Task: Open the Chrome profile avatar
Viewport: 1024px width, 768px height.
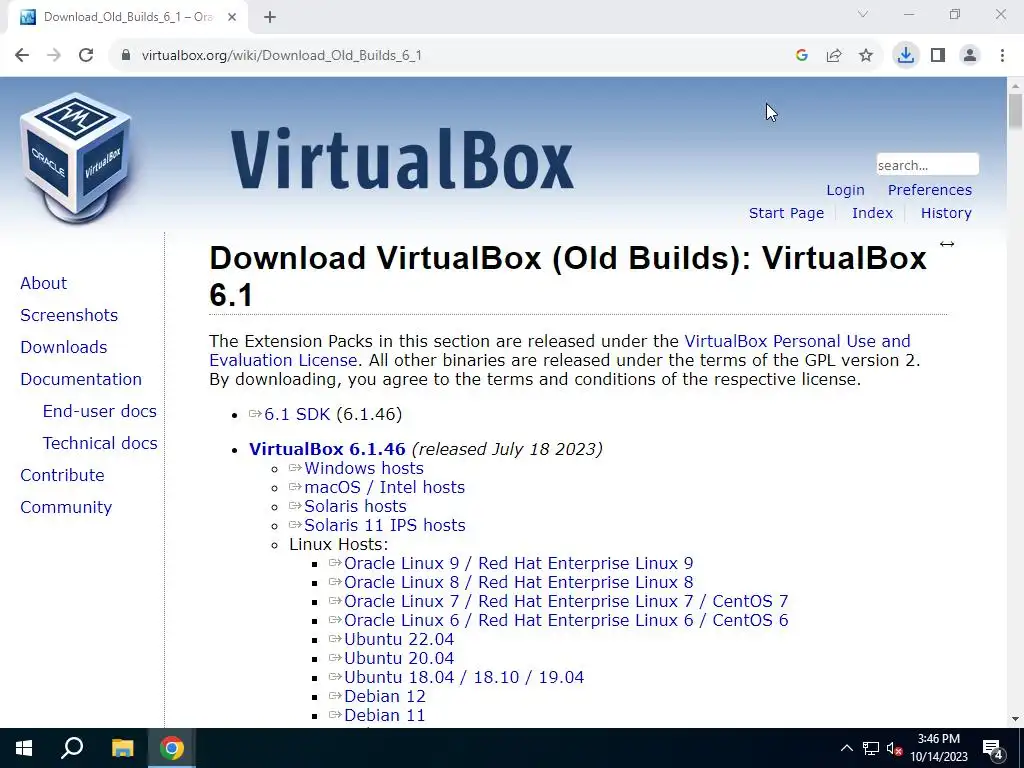Action: 970,56
